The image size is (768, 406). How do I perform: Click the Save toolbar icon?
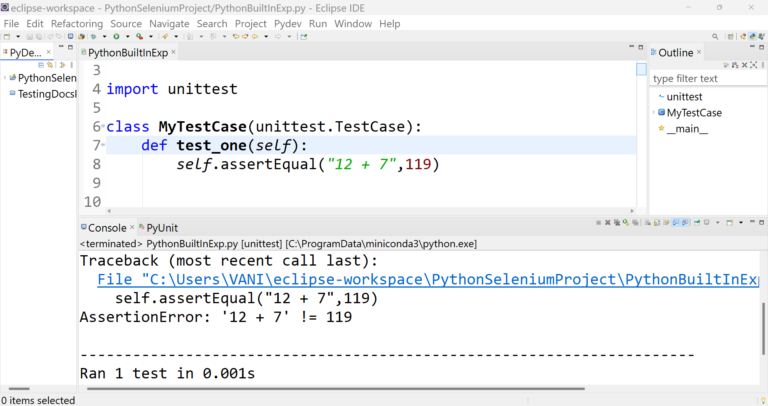pyautogui.click(x=29, y=36)
